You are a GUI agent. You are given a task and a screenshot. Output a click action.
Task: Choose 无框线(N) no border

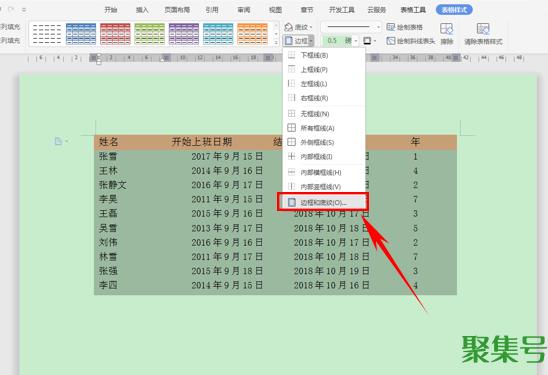324,114
